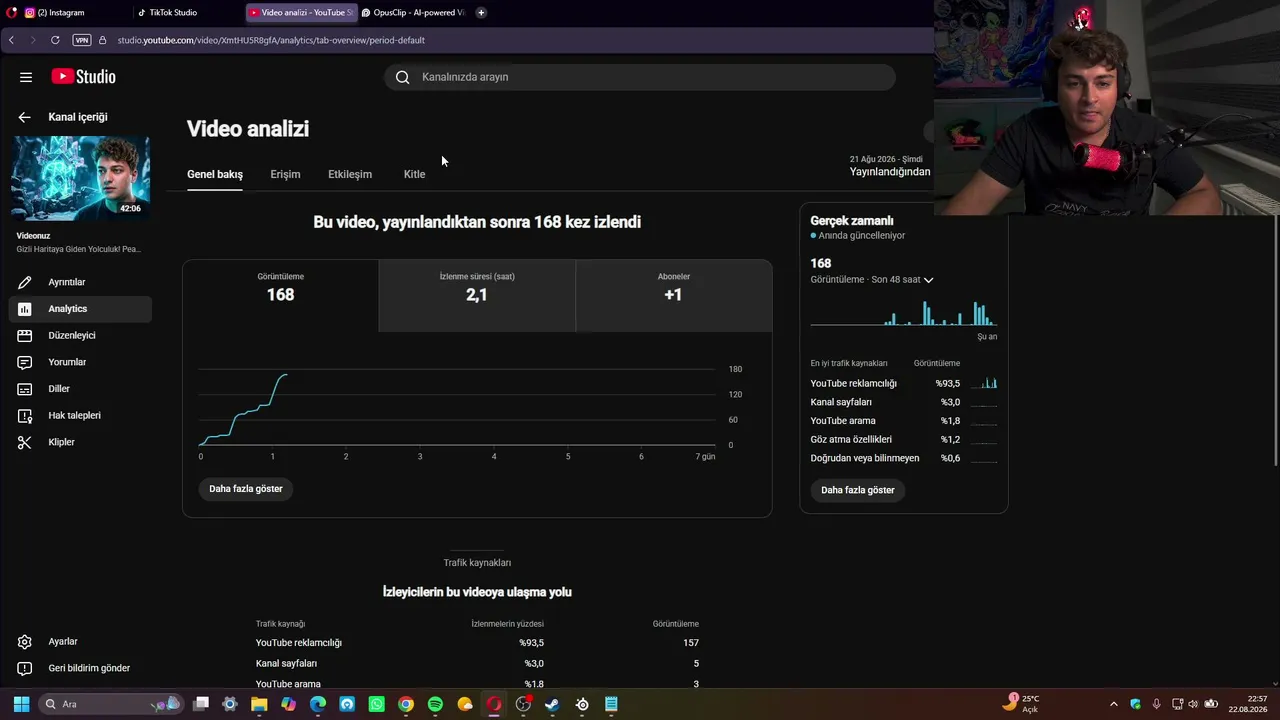Select the Aboneler +1 metric card
Screen dimensions: 1280x720
click(x=674, y=296)
